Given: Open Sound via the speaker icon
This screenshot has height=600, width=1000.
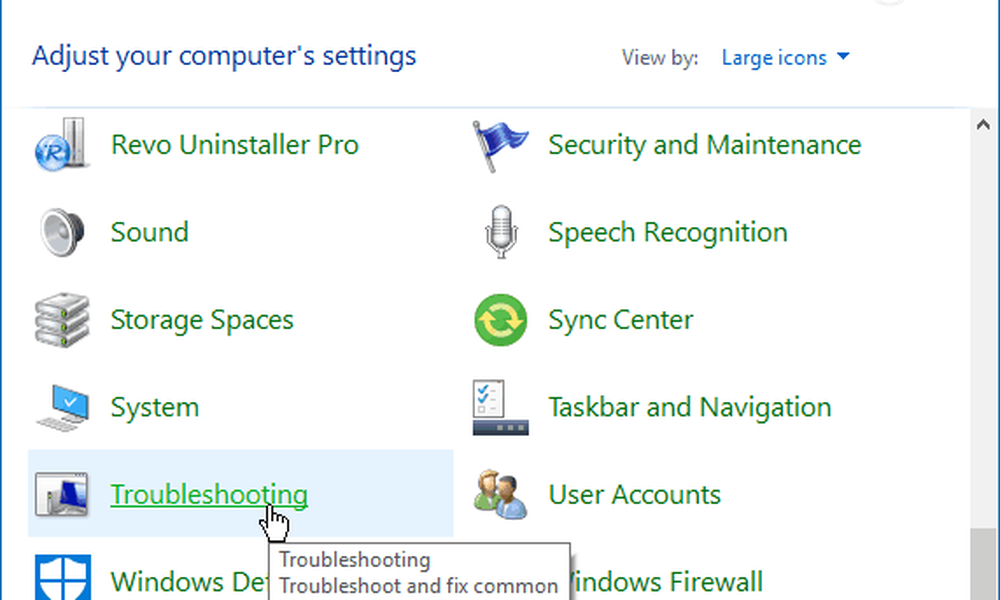Looking at the screenshot, I should [x=63, y=233].
